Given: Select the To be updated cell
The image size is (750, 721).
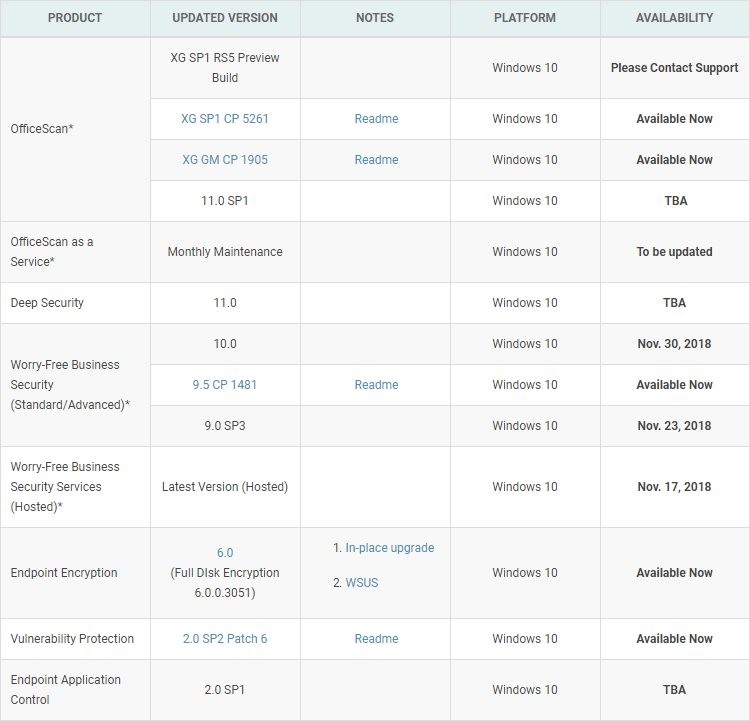Looking at the screenshot, I should point(675,252).
